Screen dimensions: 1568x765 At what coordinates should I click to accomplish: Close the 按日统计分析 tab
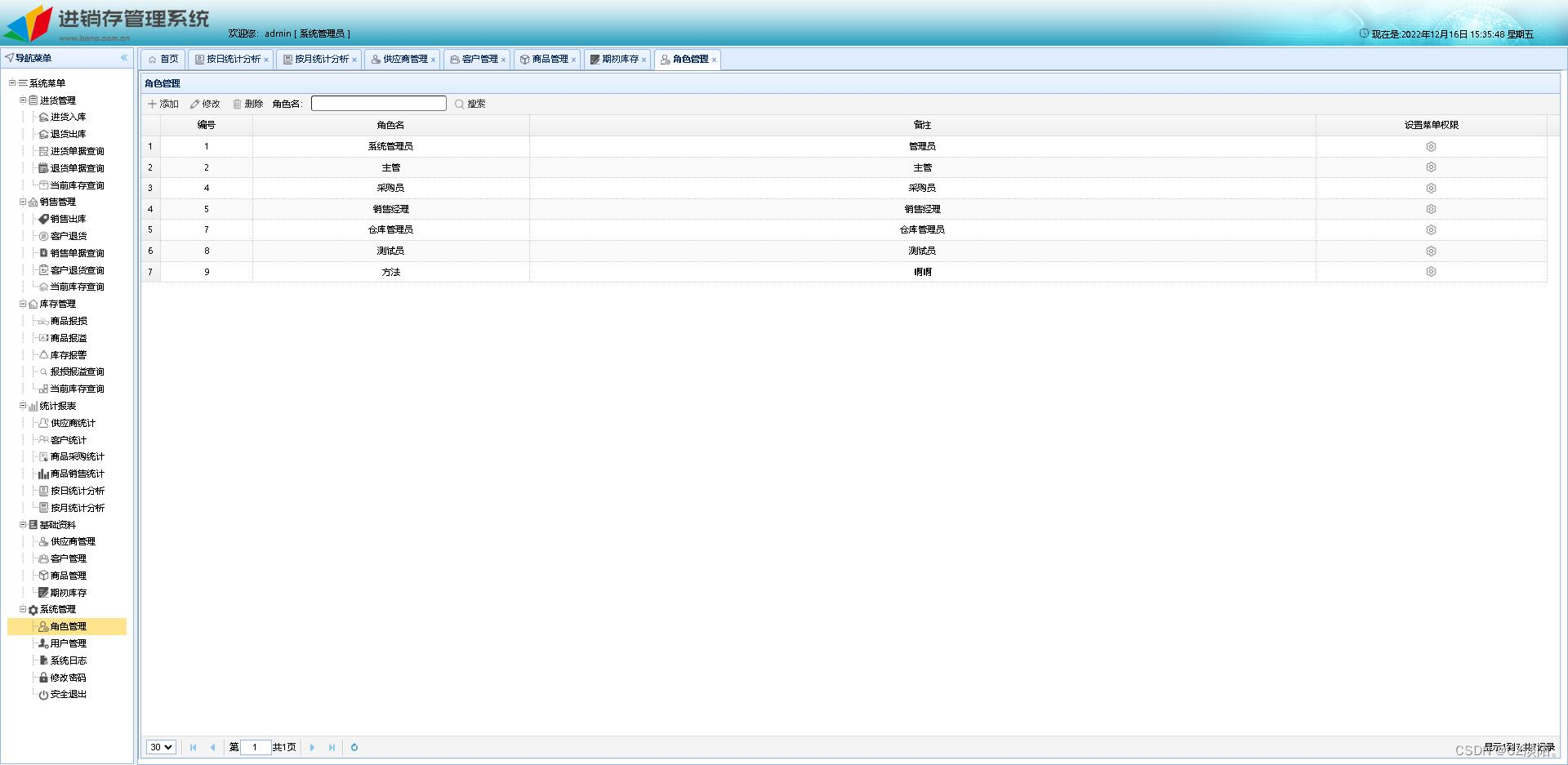266,60
